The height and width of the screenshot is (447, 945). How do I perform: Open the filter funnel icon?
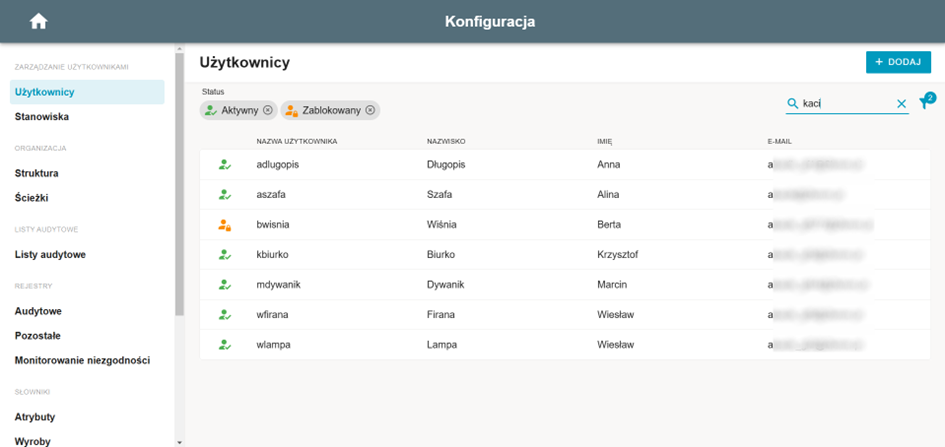pyautogui.click(x=924, y=104)
